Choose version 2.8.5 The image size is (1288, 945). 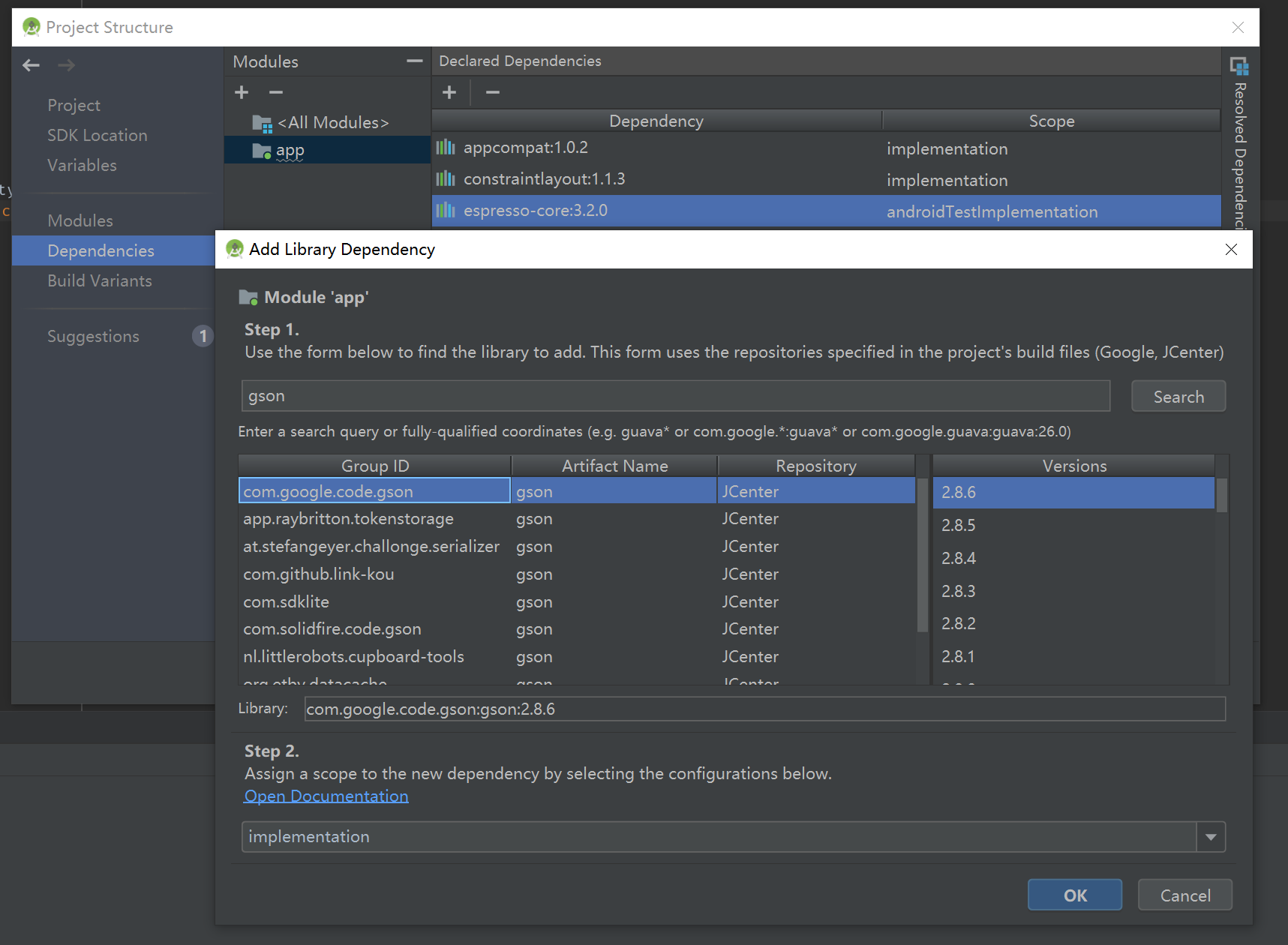tap(1073, 525)
